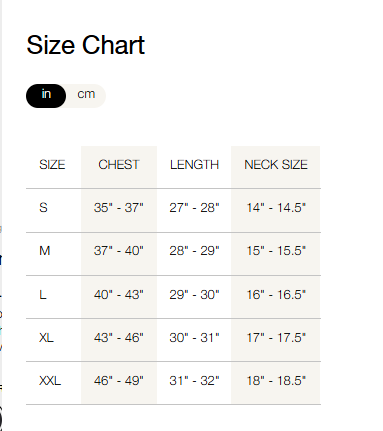Click neck size 16" - 16.5"
383x431 pixels.
(276, 295)
